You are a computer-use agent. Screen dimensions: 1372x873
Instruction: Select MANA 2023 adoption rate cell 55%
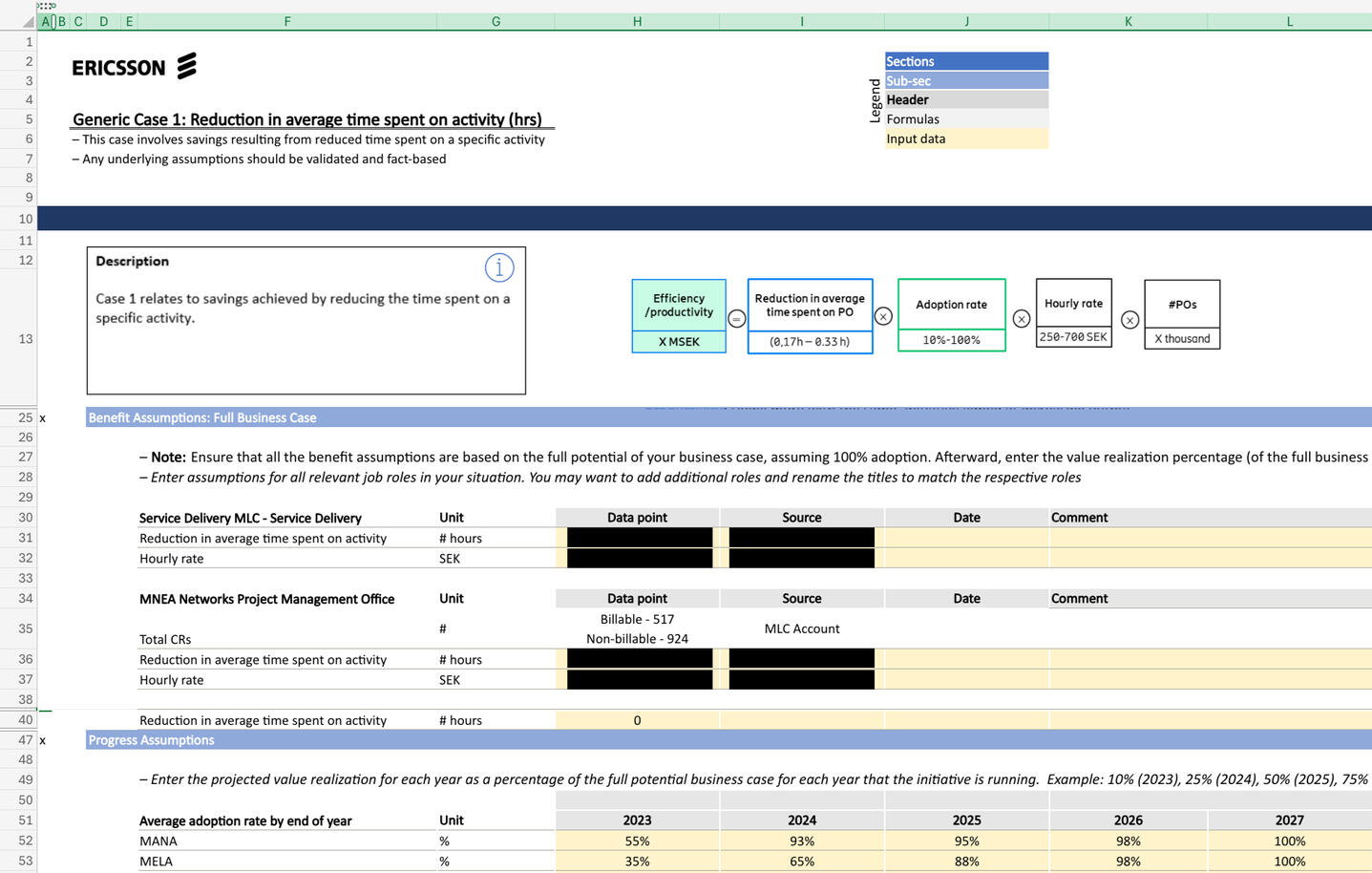pos(637,841)
